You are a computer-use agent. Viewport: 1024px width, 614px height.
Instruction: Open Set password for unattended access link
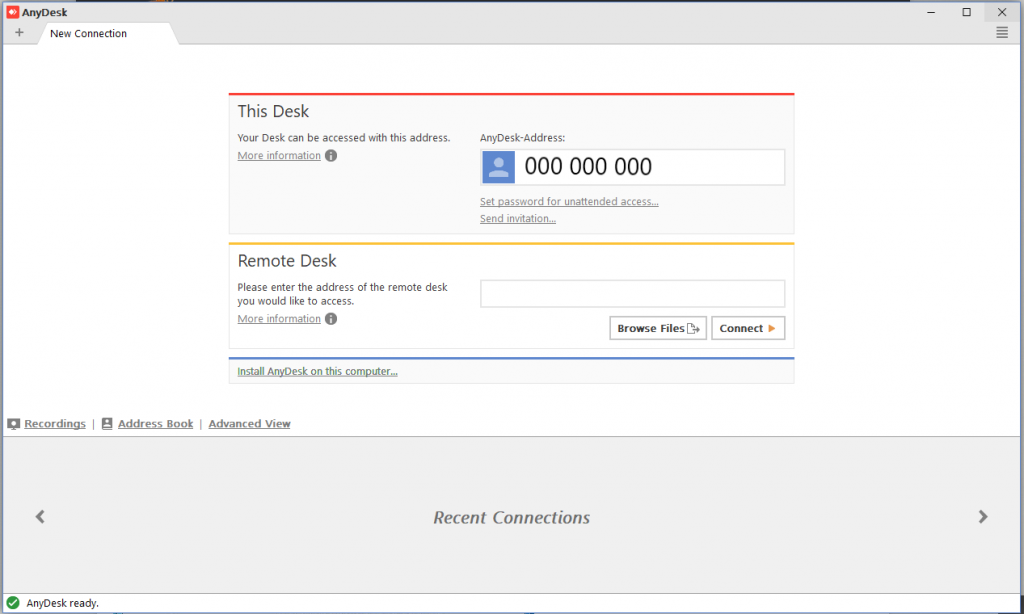click(569, 202)
